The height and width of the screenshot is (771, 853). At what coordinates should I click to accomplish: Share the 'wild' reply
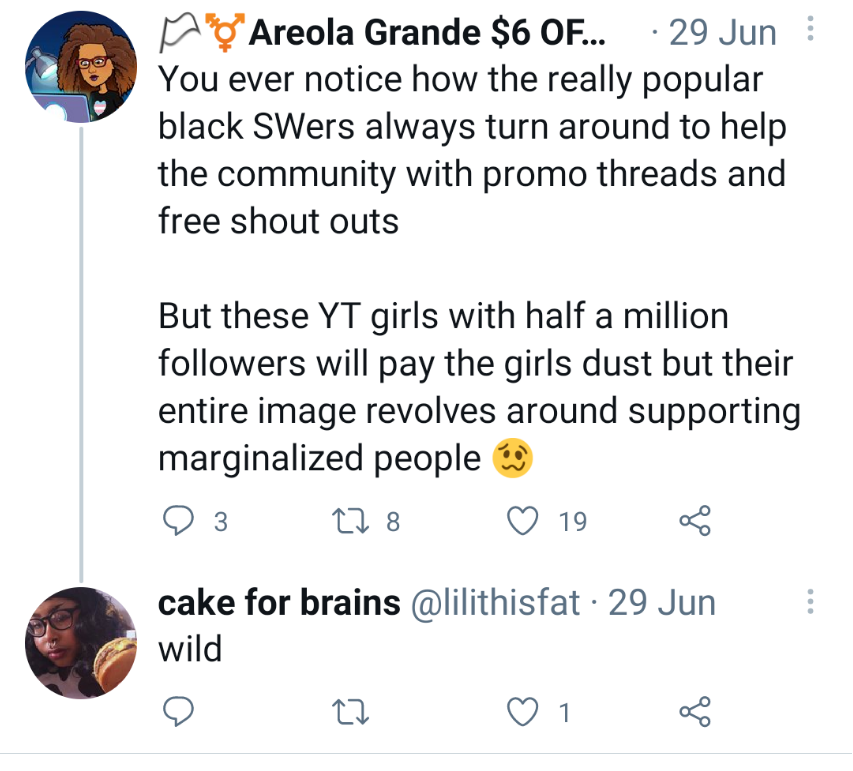pos(694,712)
